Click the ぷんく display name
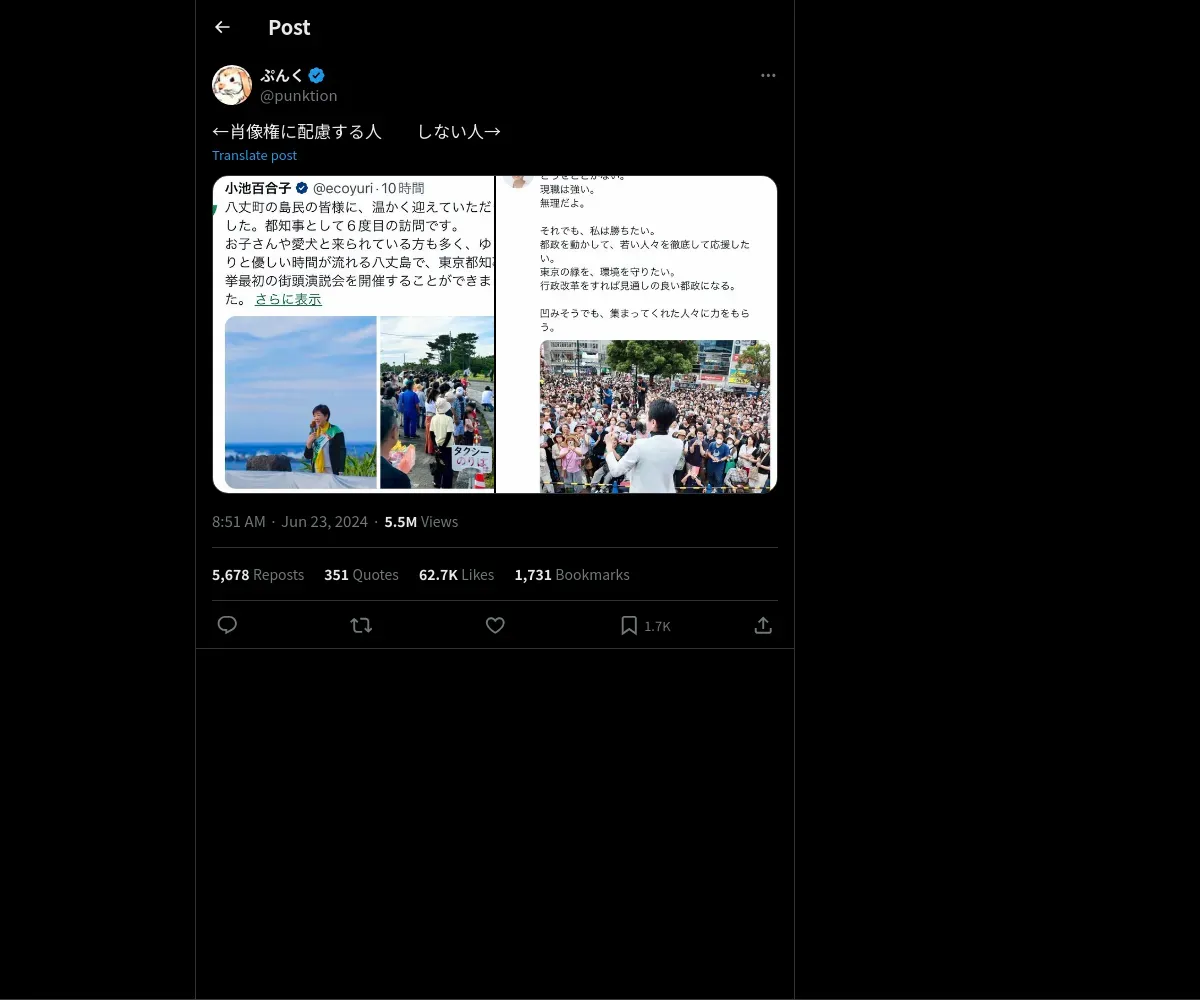Screen dimensions: 1200x1000 coord(282,75)
